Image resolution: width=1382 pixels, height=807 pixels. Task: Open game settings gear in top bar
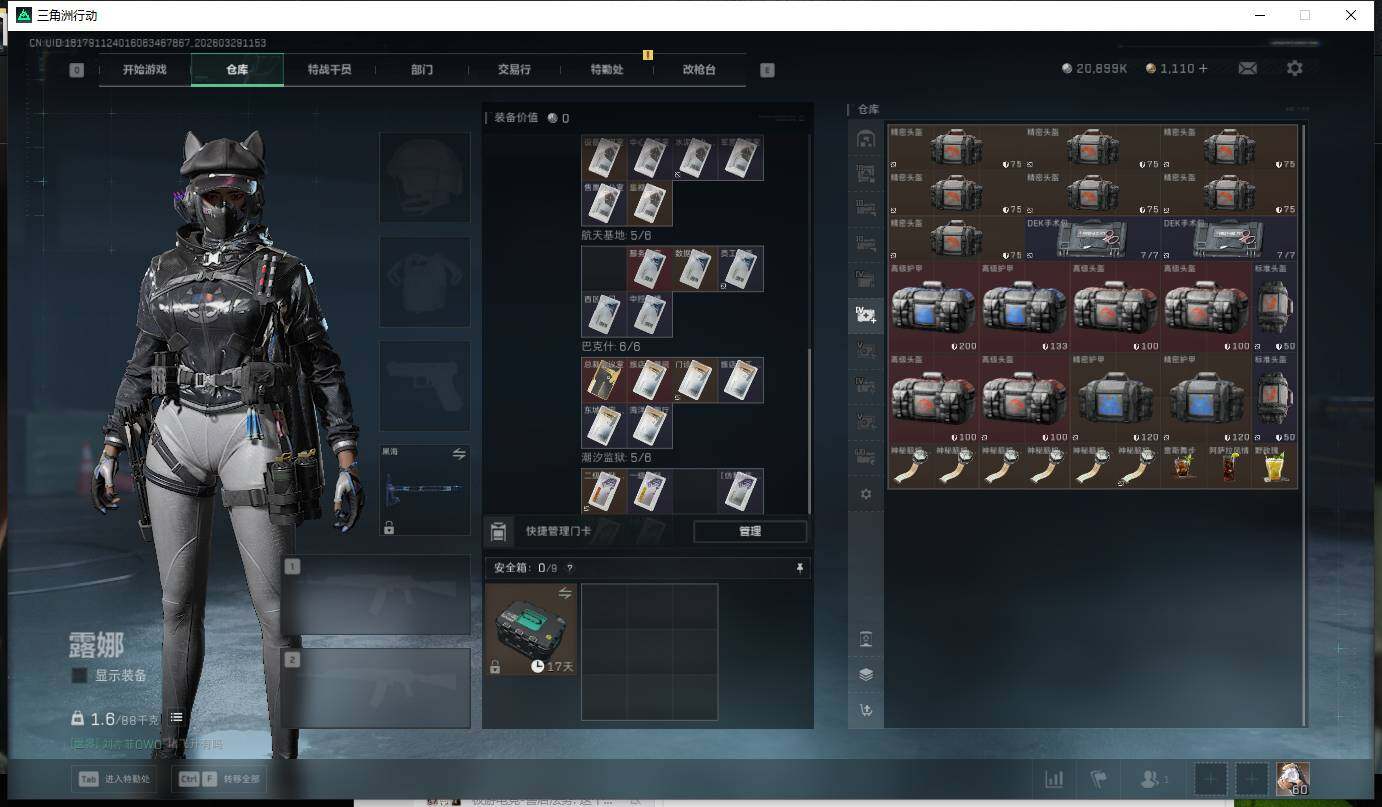point(1295,69)
